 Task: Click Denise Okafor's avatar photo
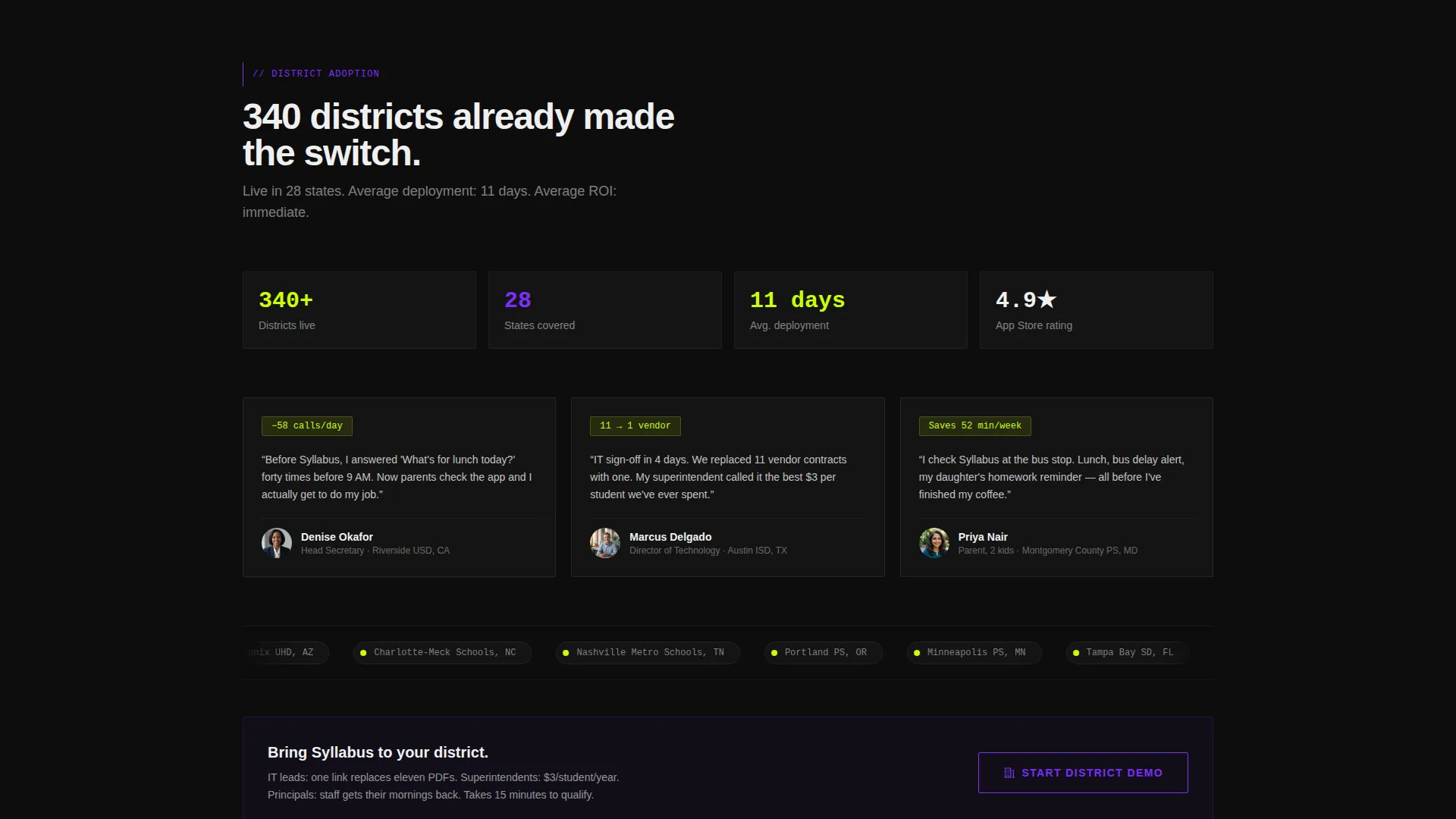(277, 543)
